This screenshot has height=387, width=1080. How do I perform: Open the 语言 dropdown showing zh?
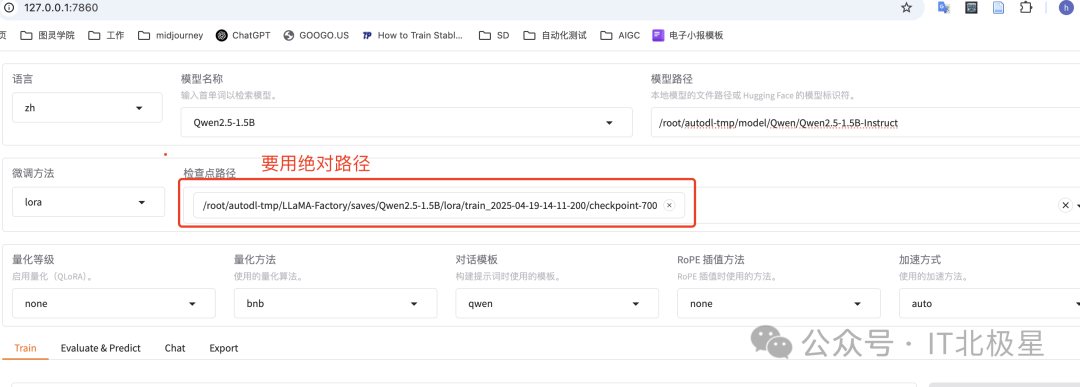[87, 108]
